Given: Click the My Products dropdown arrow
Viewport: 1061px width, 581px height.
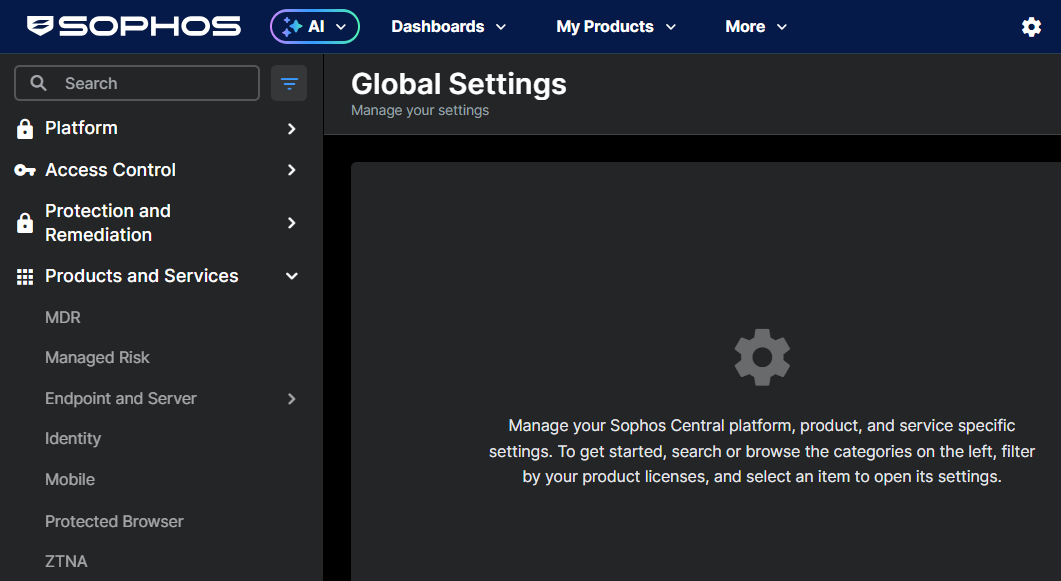Looking at the screenshot, I should click(x=671, y=27).
